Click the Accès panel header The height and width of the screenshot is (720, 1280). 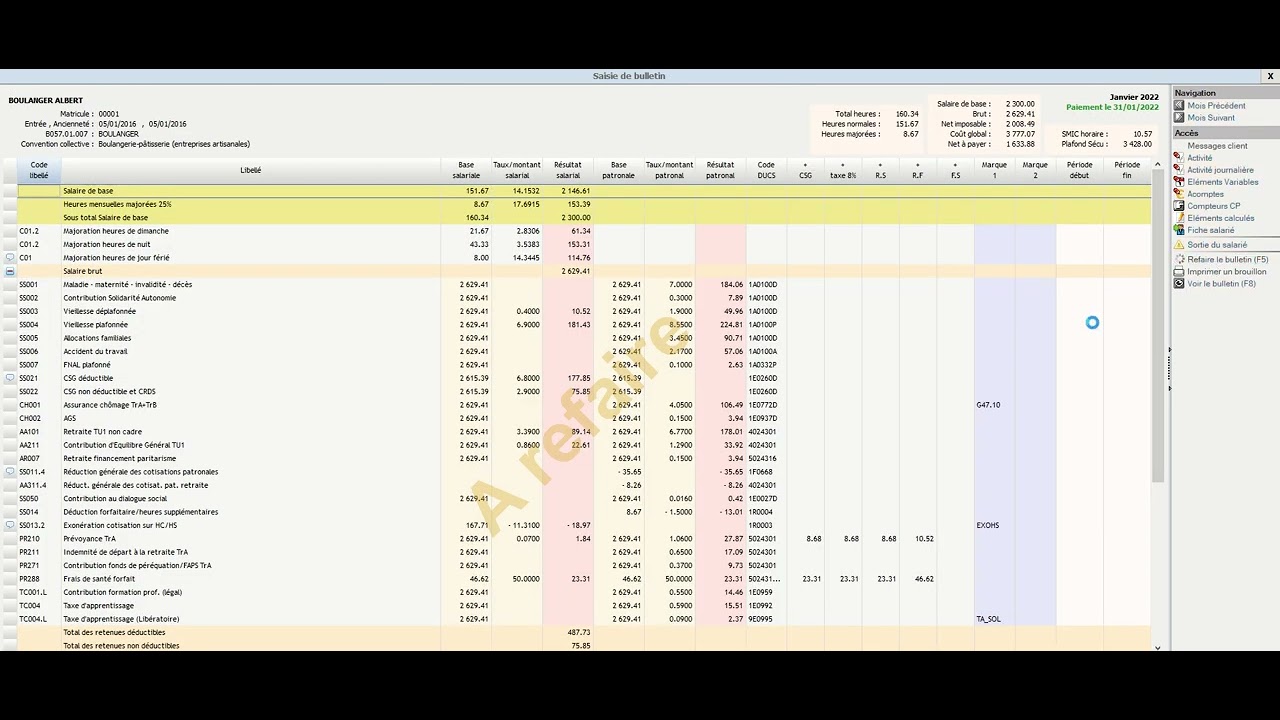click(1226, 133)
